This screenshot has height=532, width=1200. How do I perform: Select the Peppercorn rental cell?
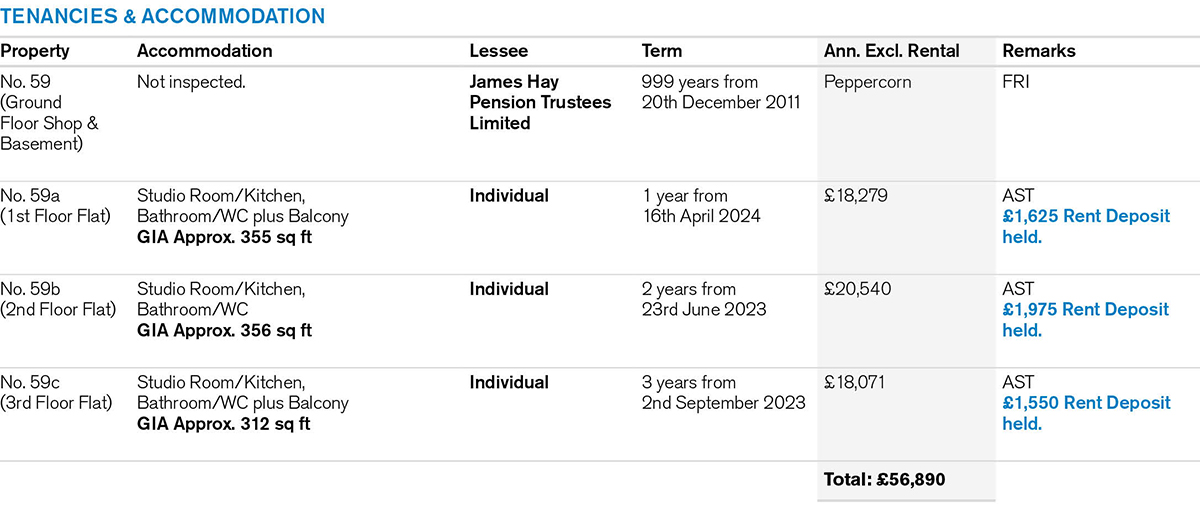(867, 82)
